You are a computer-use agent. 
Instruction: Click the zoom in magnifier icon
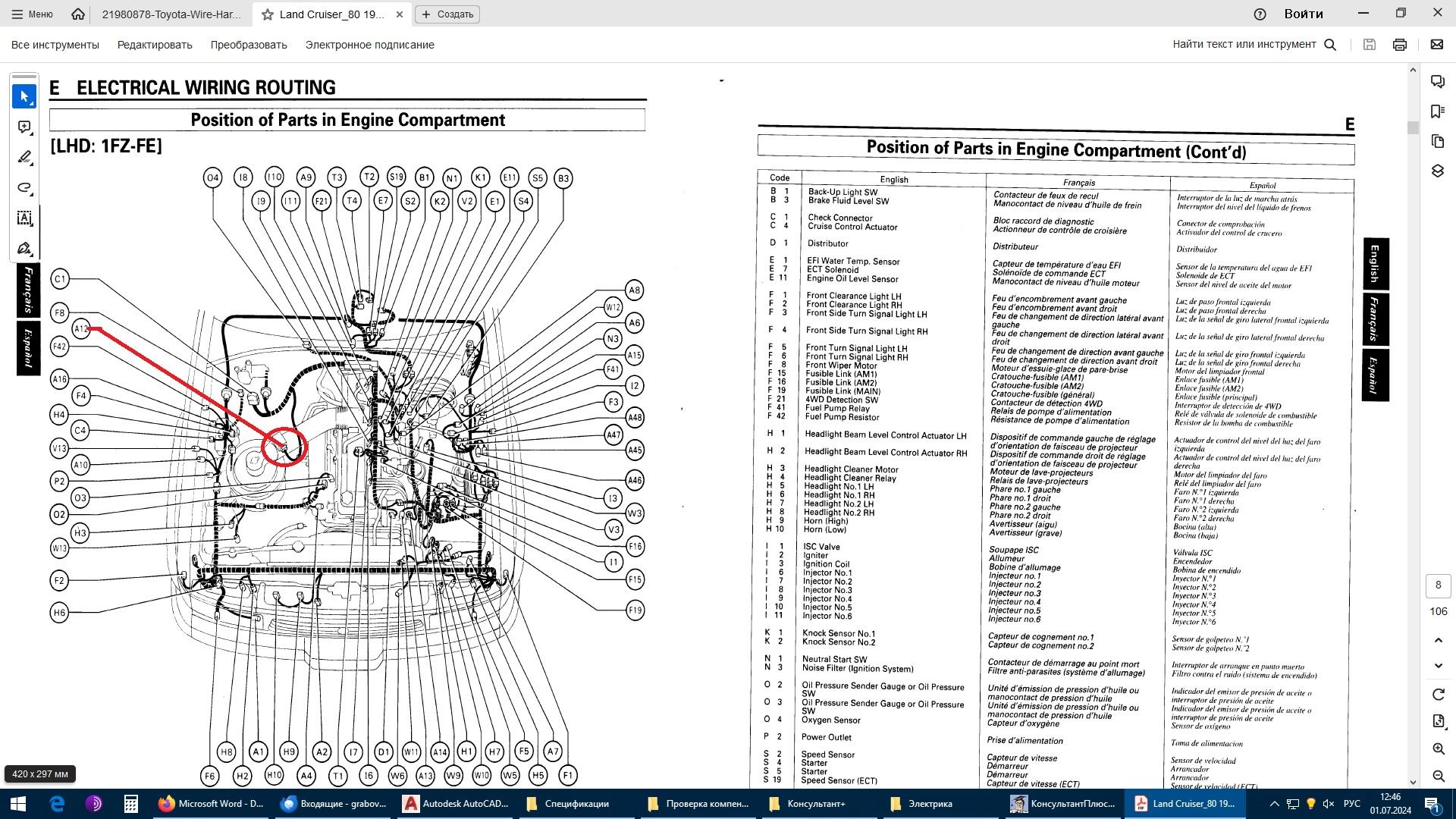(x=1438, y=748)
